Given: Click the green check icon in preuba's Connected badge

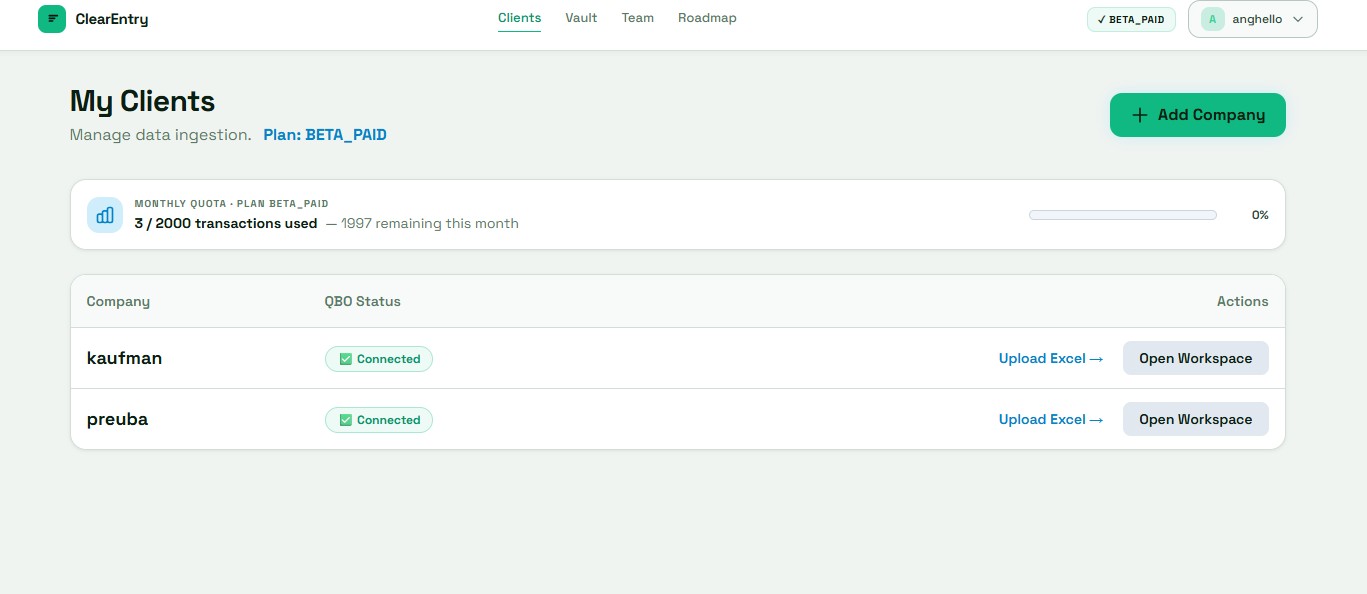Looking at the screenshot, I should pyautogui.click(x=346, y=420).
